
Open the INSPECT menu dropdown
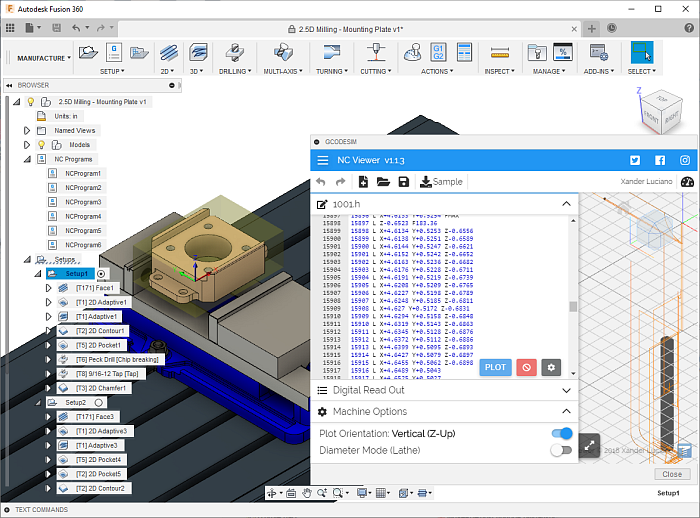(500, 71)
